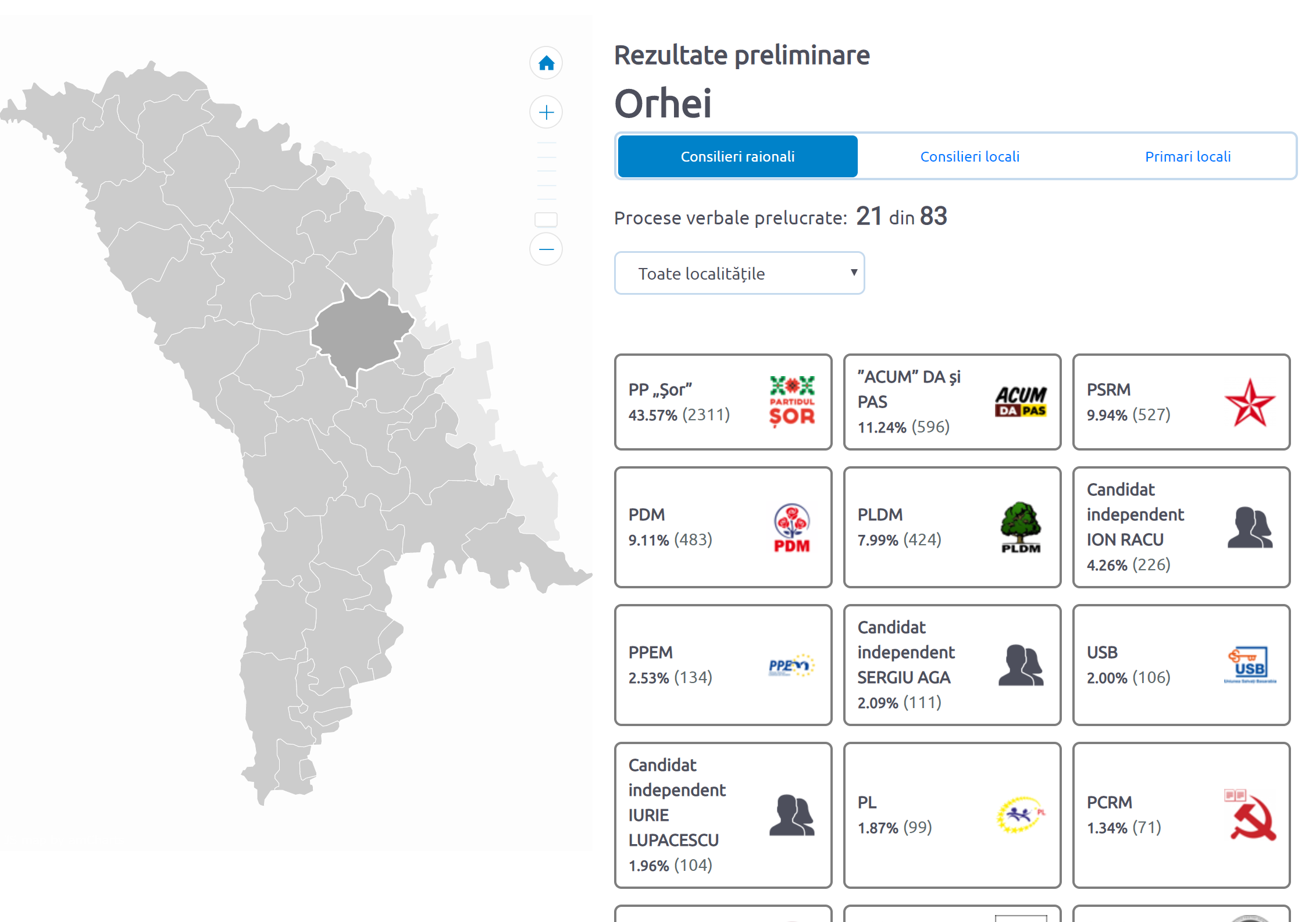Click the USB party logo
The image size is (1316, 922).
tap(1250, 665)
